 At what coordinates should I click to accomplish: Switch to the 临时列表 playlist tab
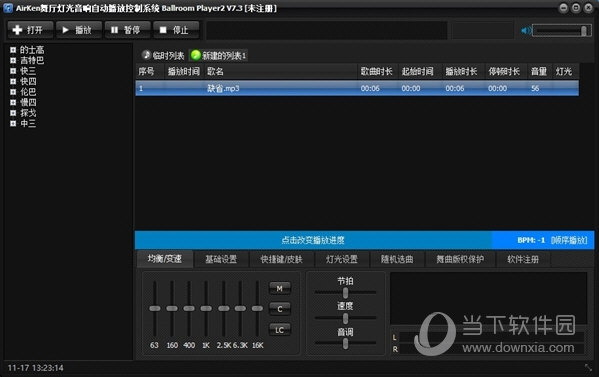tap(163, 55)
